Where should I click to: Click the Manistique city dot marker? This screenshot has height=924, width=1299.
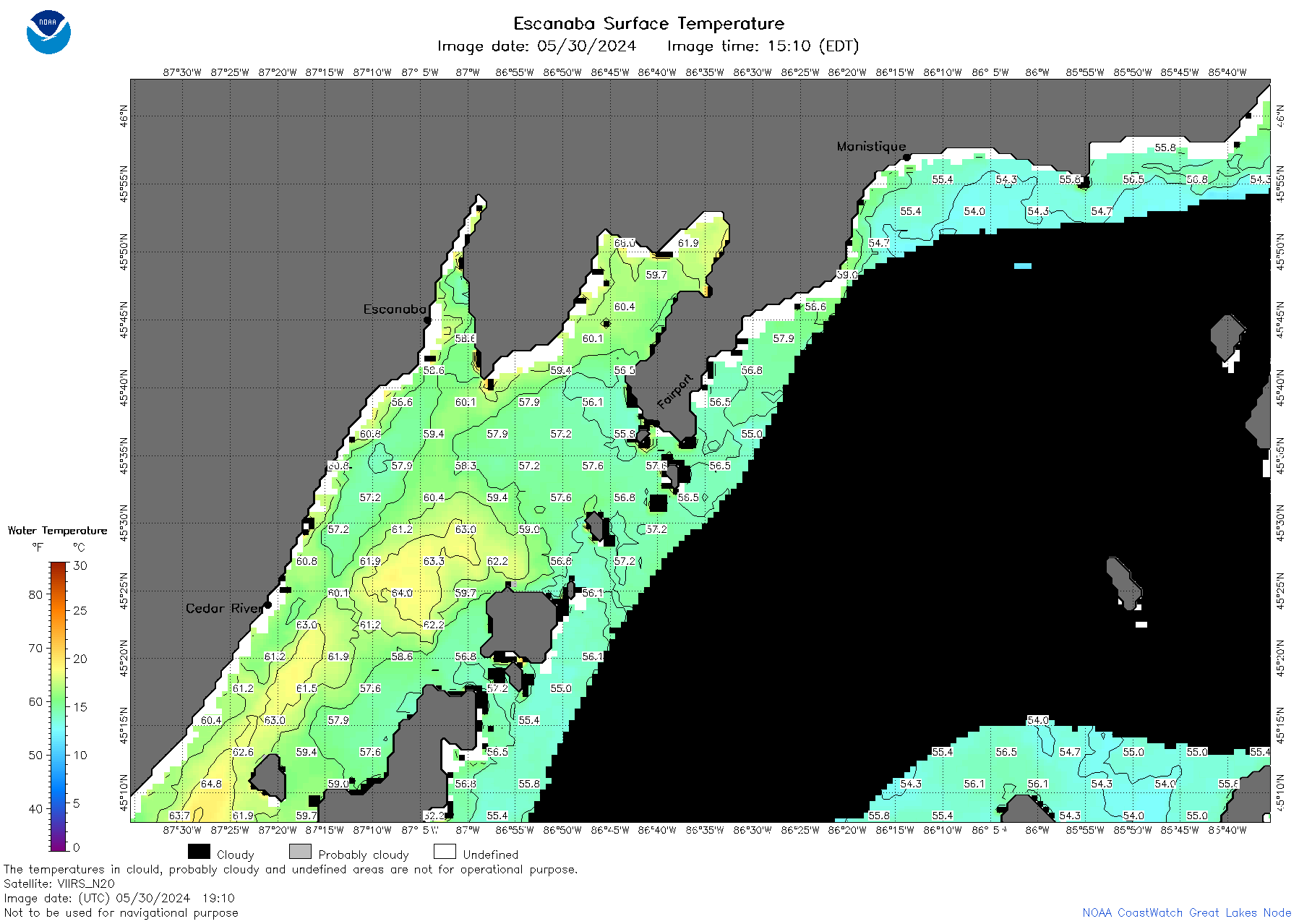[x=906, y=157]
